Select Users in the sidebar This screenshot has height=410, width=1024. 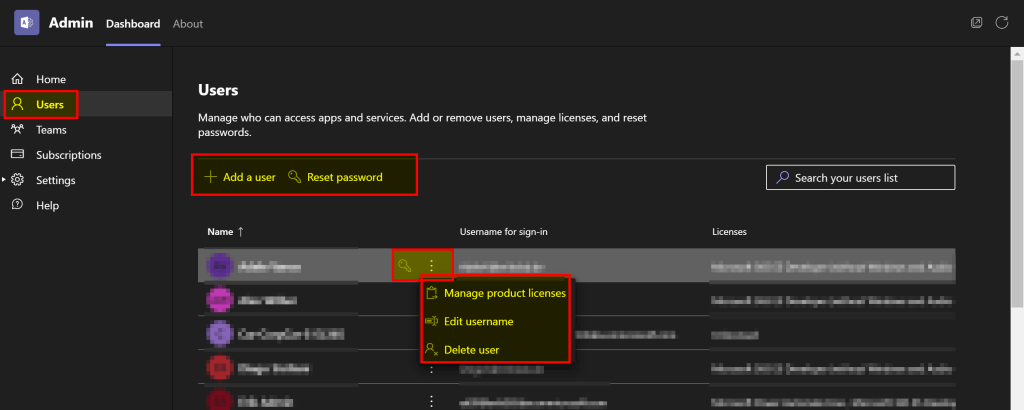coord(49,104)
